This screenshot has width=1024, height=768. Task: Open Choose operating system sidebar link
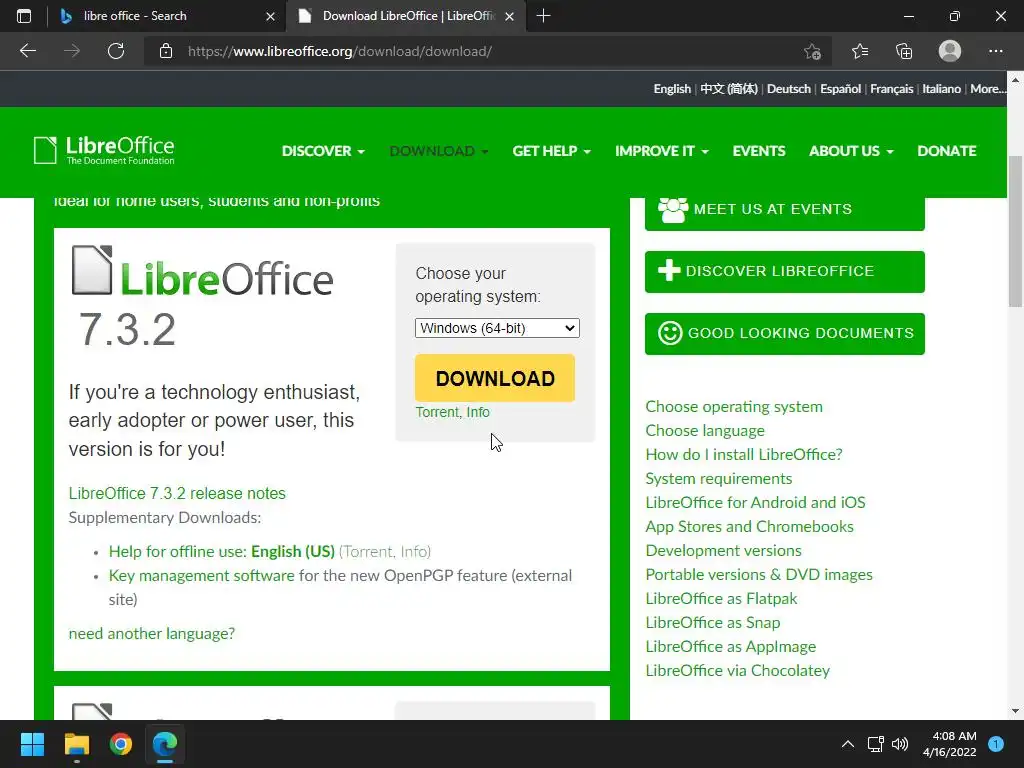click(734, 406)
